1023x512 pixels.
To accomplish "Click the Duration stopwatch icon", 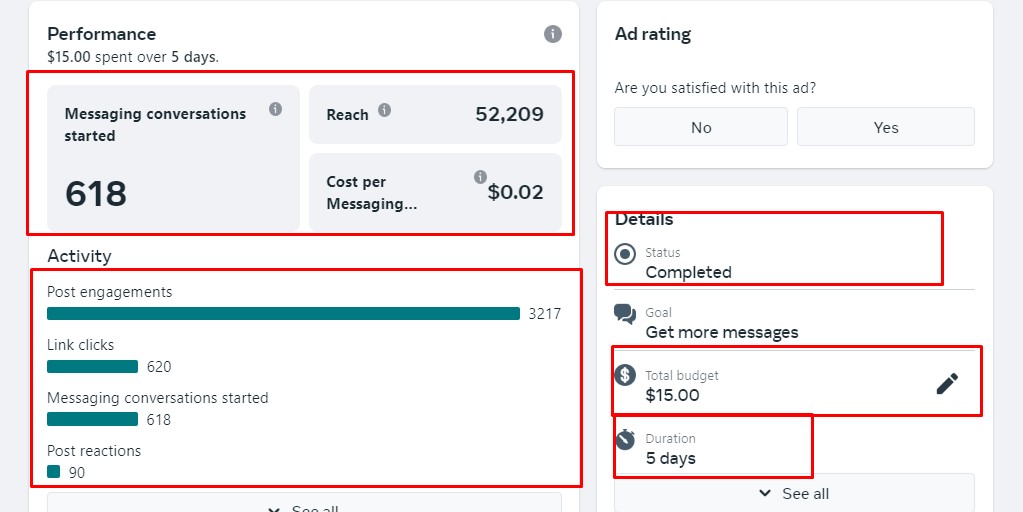I will pyautogui.click(x=625, y=439).
